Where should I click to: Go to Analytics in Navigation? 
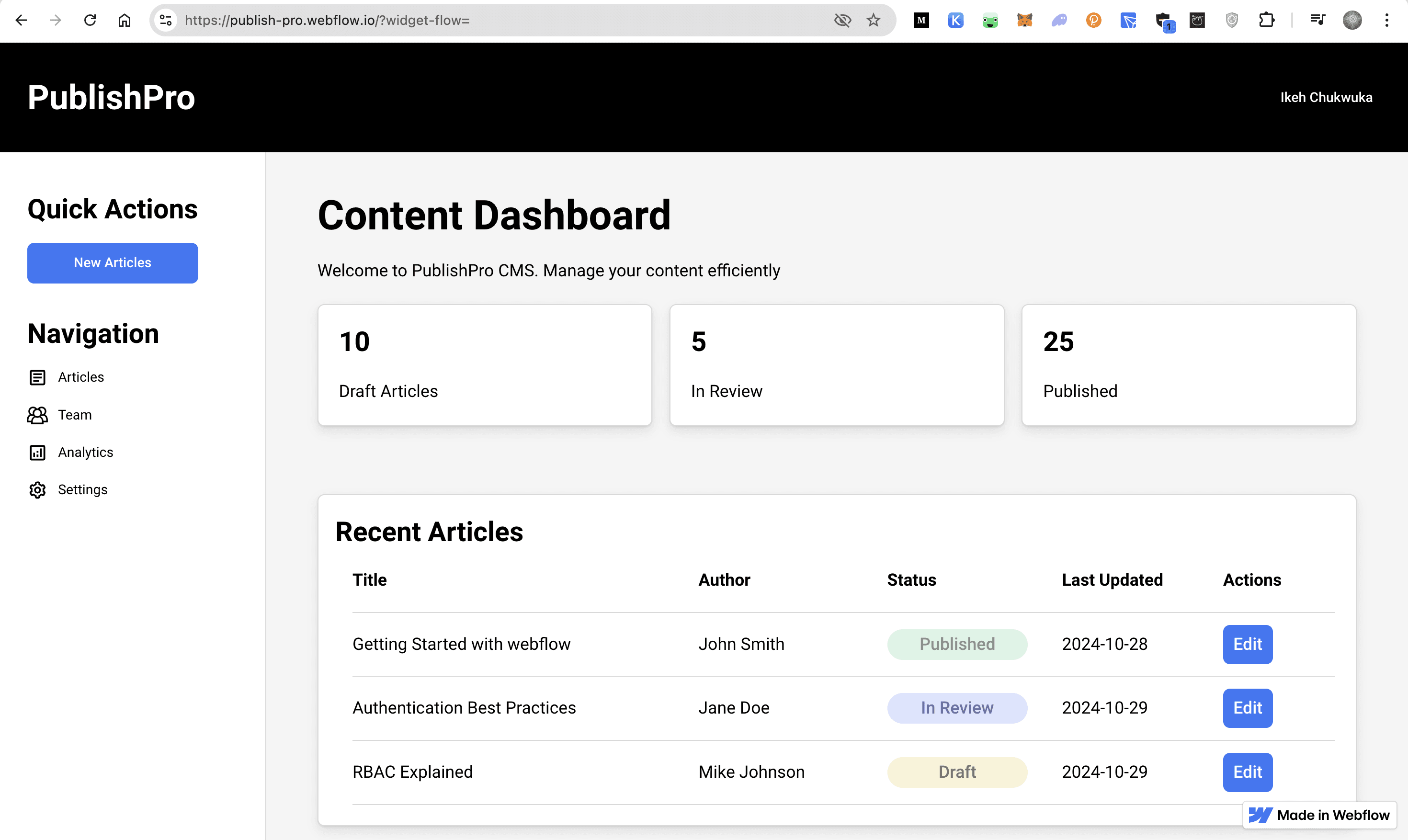(x=85, y=452)
